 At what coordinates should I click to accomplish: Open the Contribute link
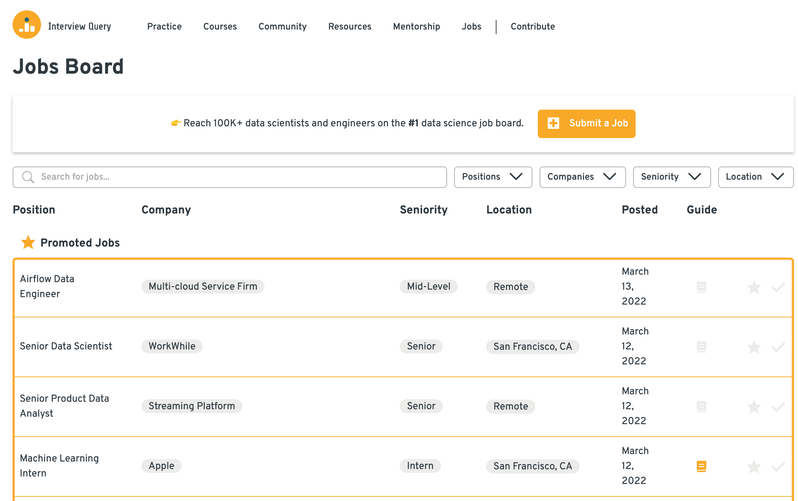point(532,27)
